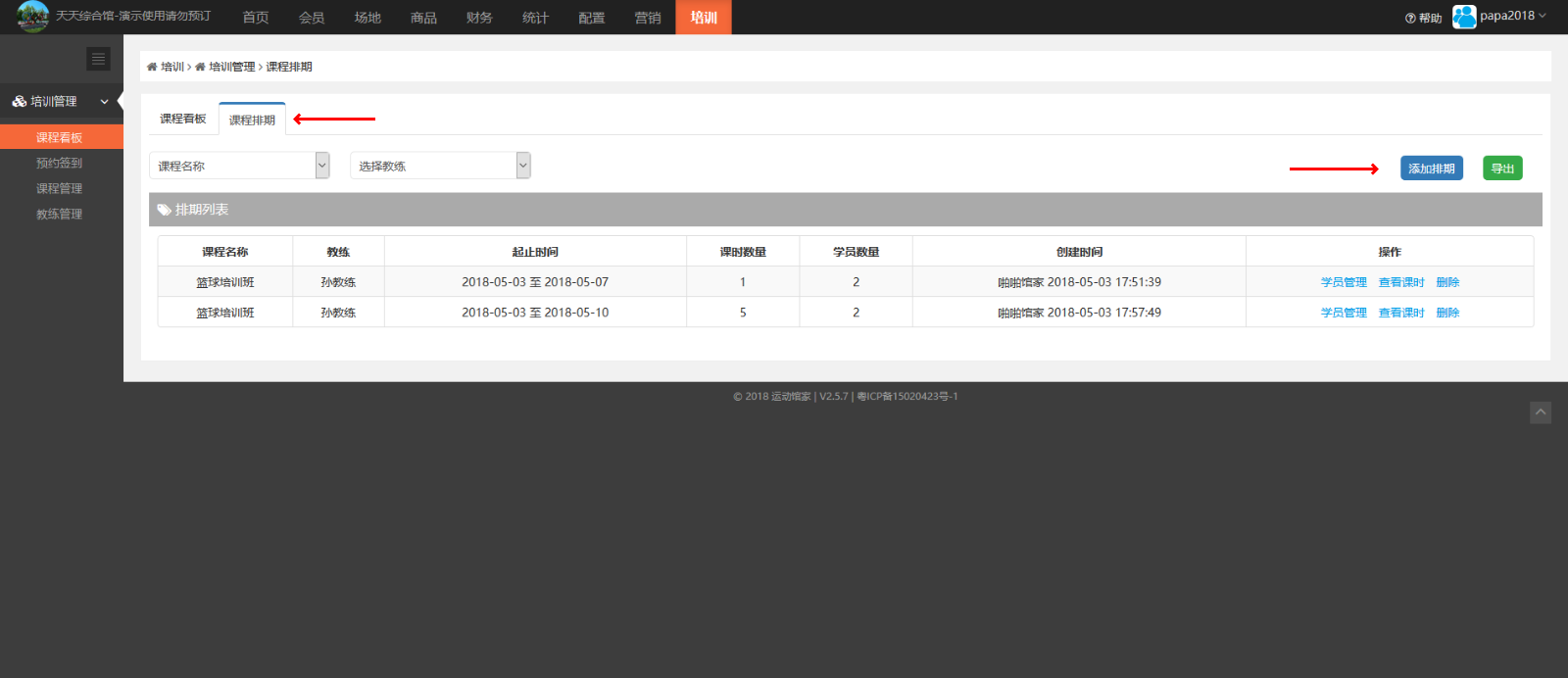Screen dimensions: 1568x678
Task: Click the help question mark icon
Action: coord(1410,18)
